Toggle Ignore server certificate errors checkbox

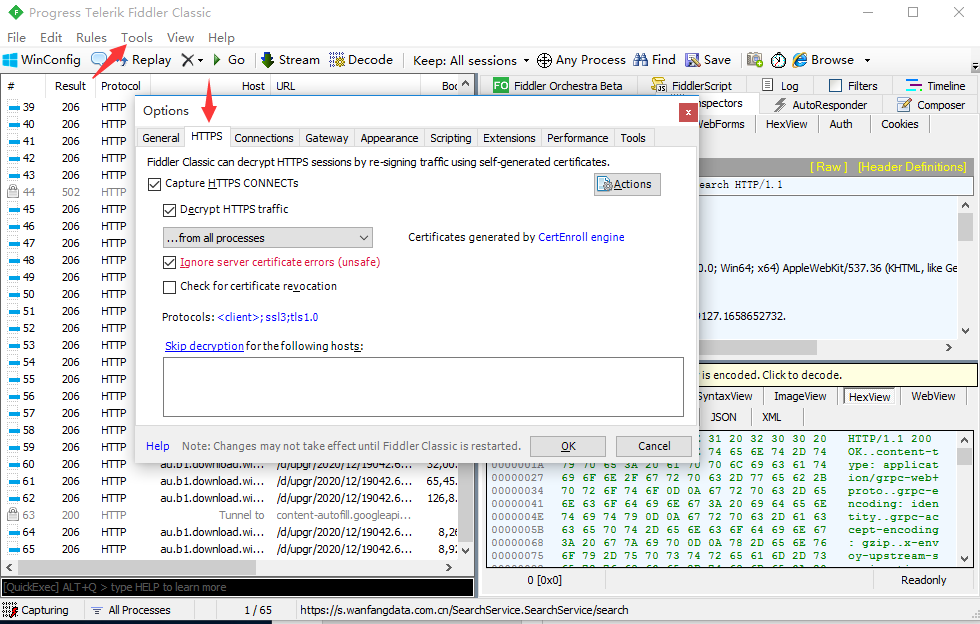coord(169,263)
